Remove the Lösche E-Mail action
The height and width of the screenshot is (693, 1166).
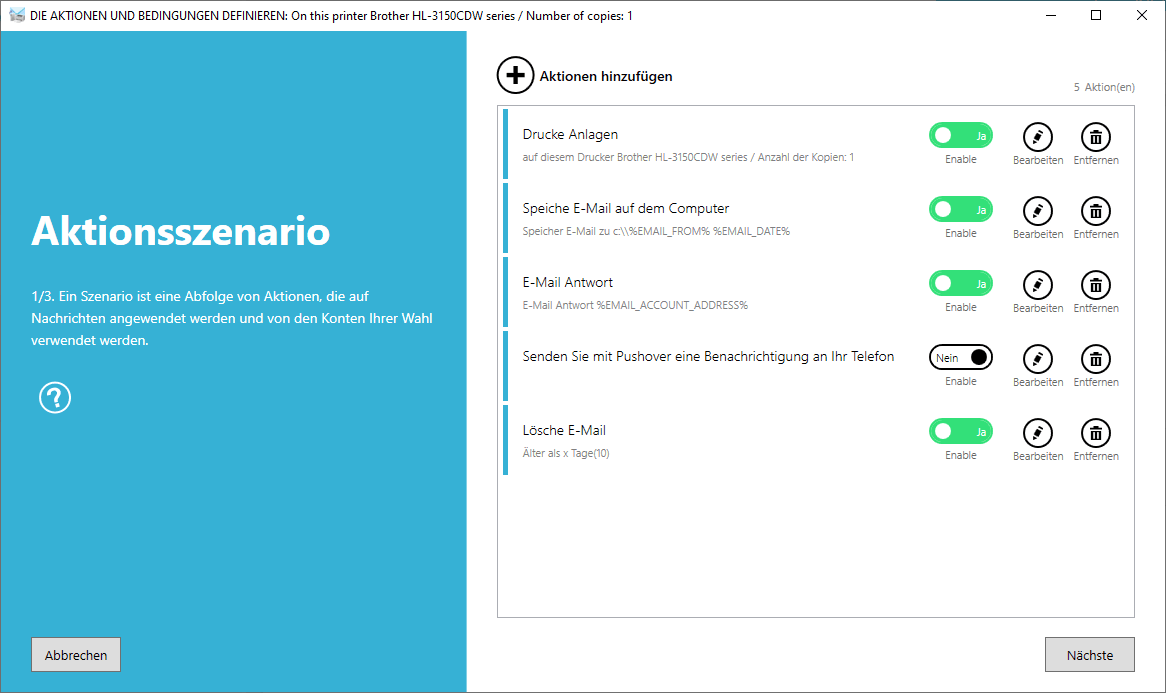(x=1095, y=433)
